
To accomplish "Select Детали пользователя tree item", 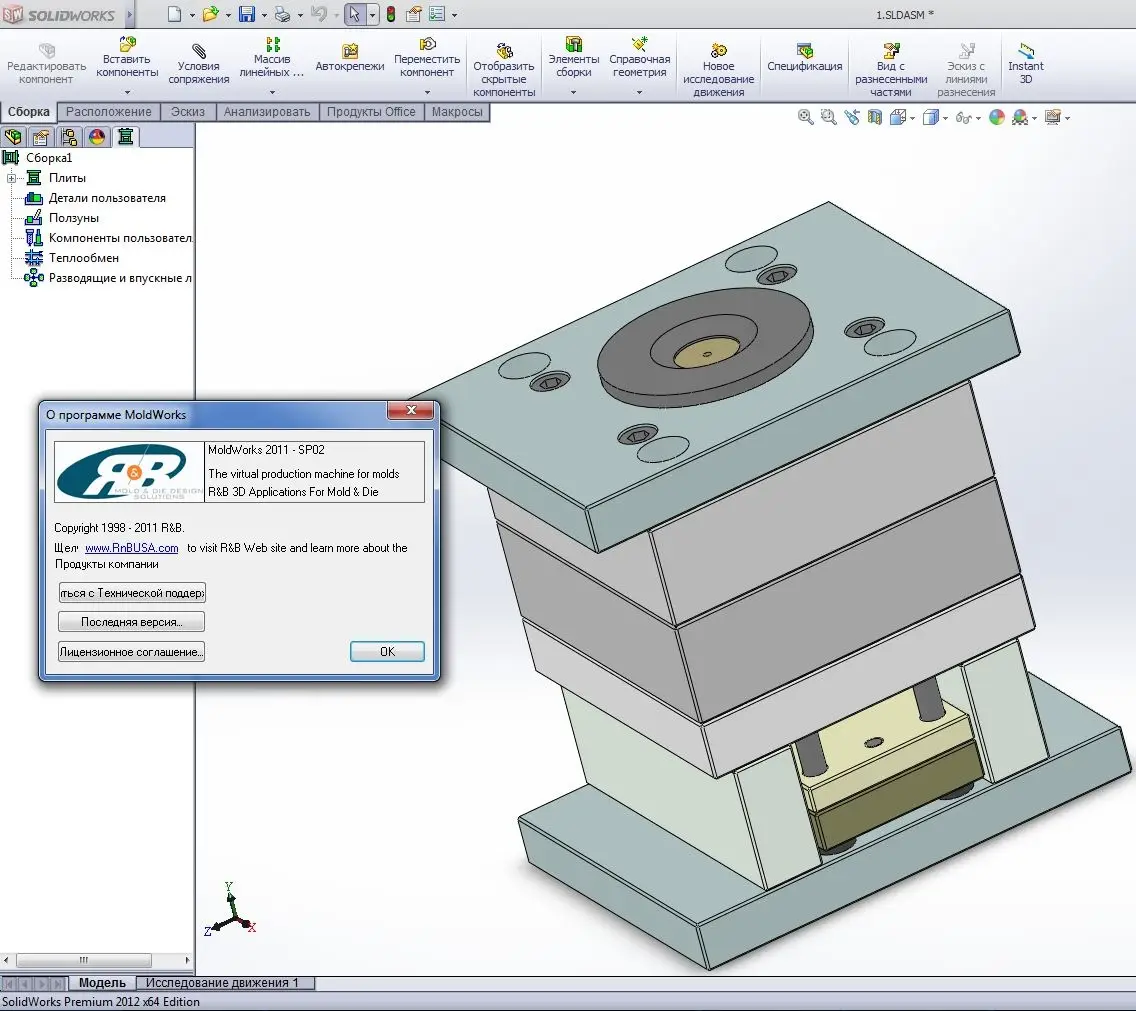I will [x=106, y=198].
